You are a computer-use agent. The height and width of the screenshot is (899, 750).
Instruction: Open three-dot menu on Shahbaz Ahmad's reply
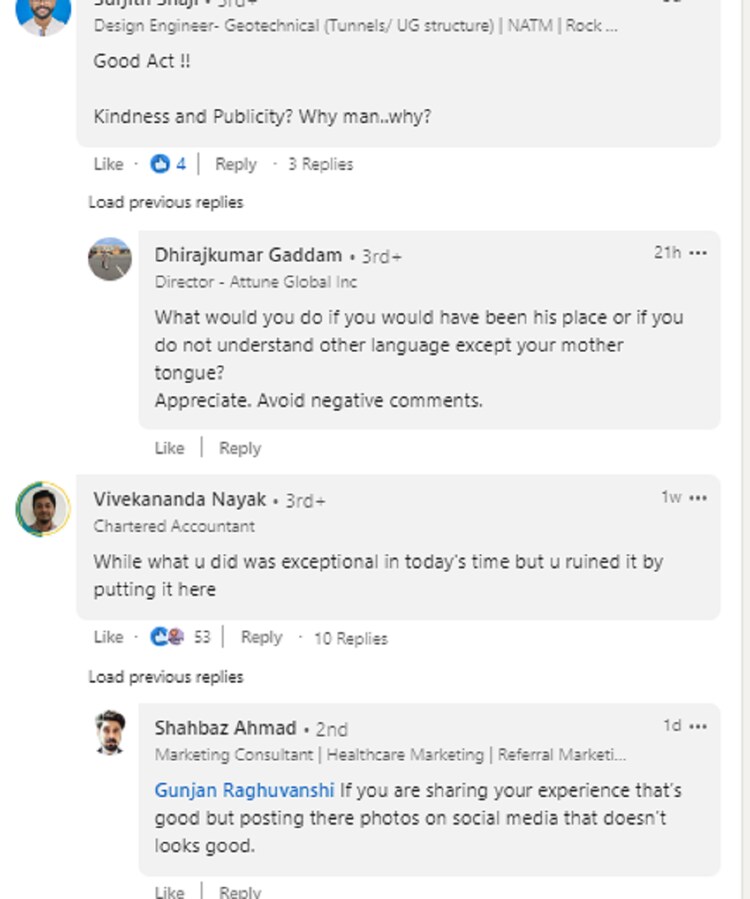click(698, 726)
